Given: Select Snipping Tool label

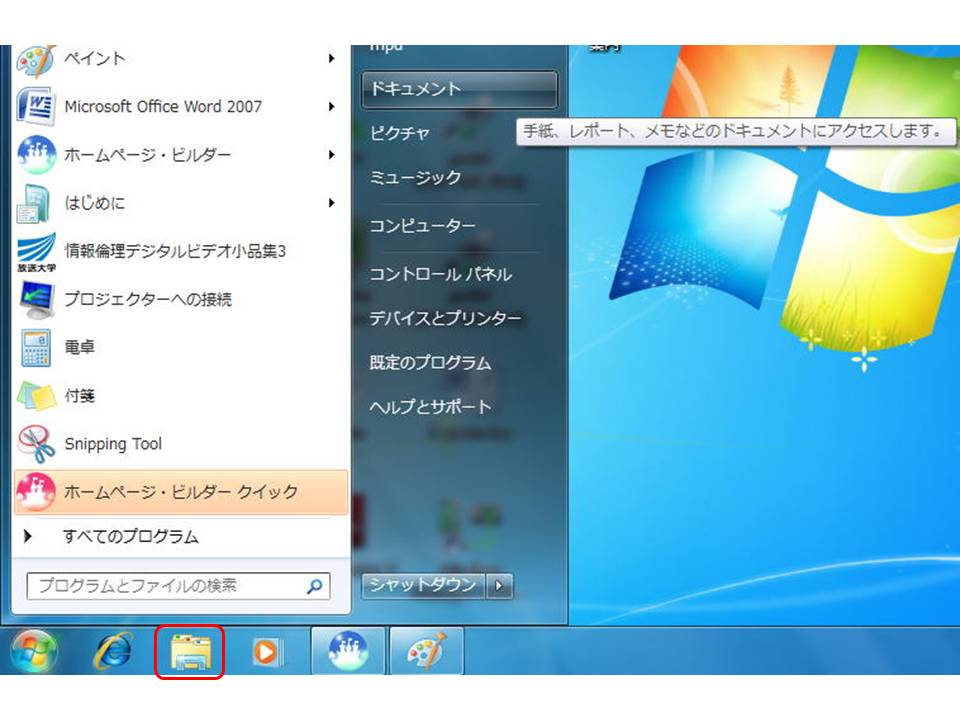Looking at the screenshot, I should [x=113, y=444].
